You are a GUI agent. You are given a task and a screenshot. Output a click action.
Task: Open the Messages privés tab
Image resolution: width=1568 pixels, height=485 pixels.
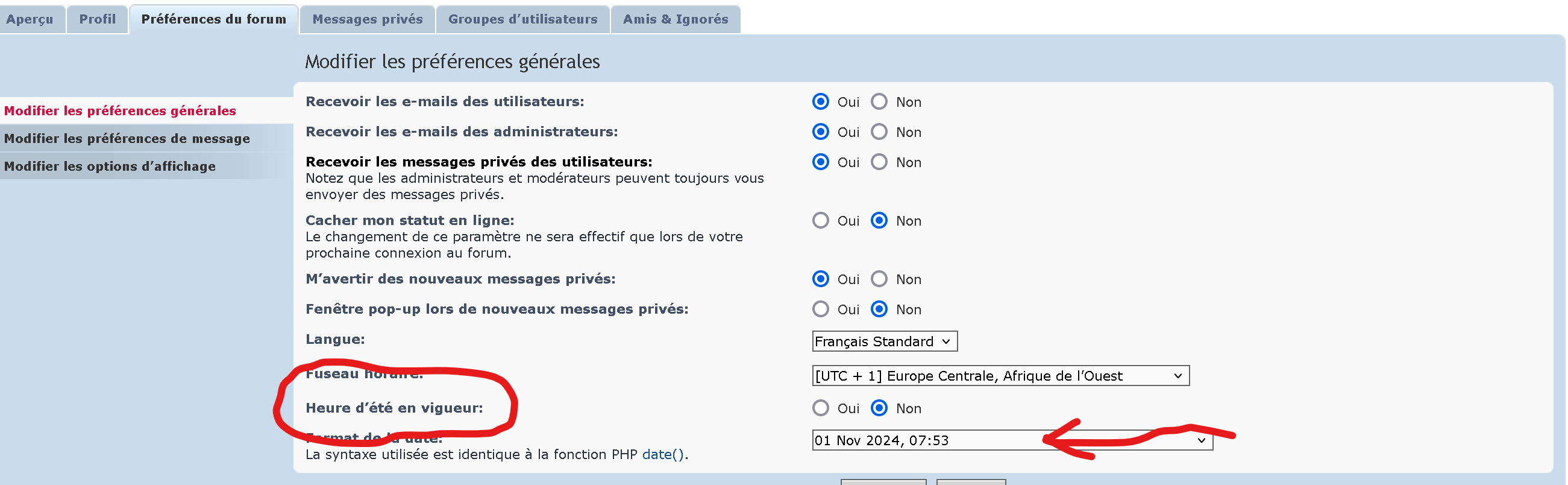coord(367,19)
